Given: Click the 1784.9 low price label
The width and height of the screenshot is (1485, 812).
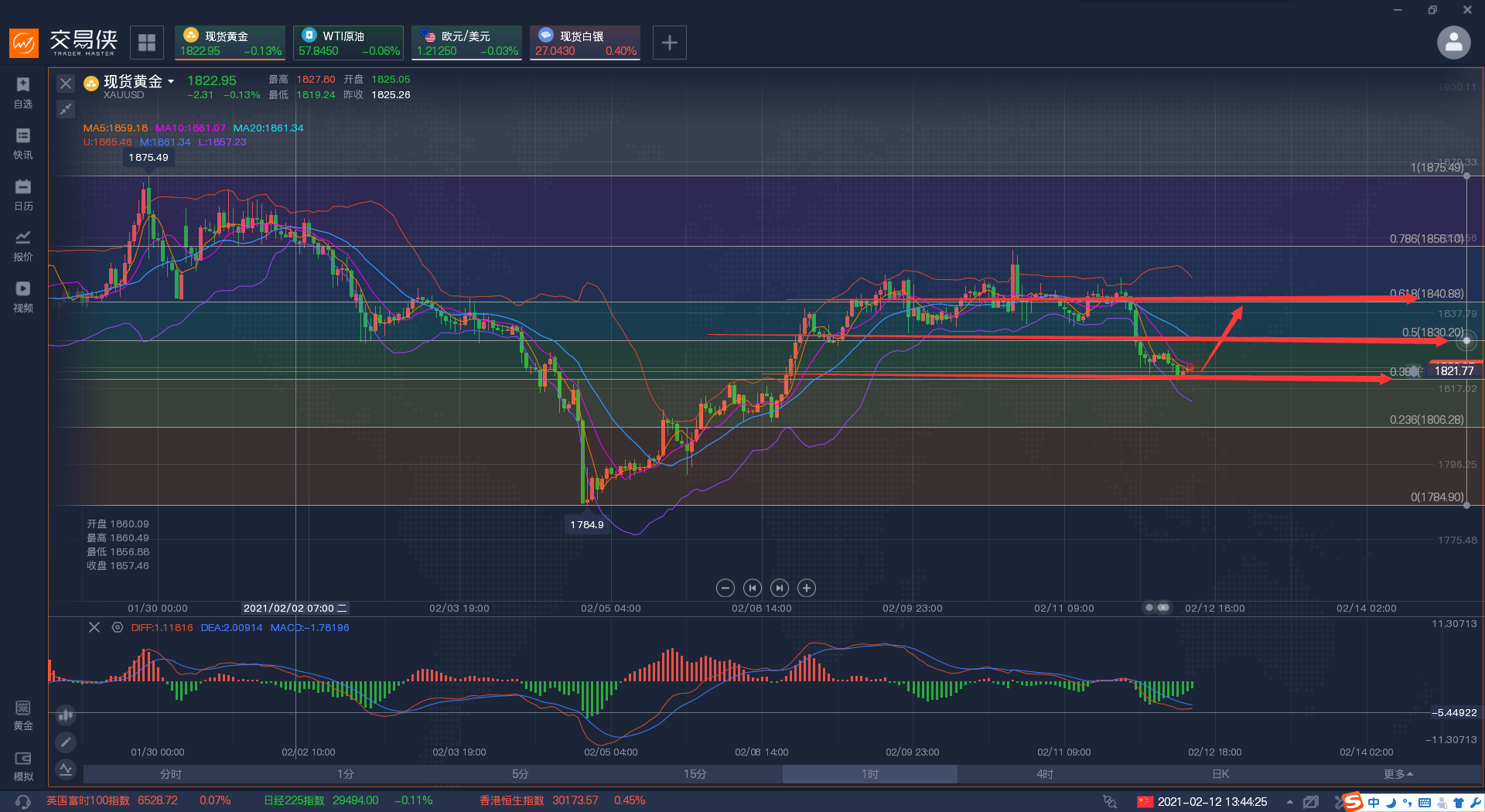Looking at the screenshot, I should (x=587, y=524).
